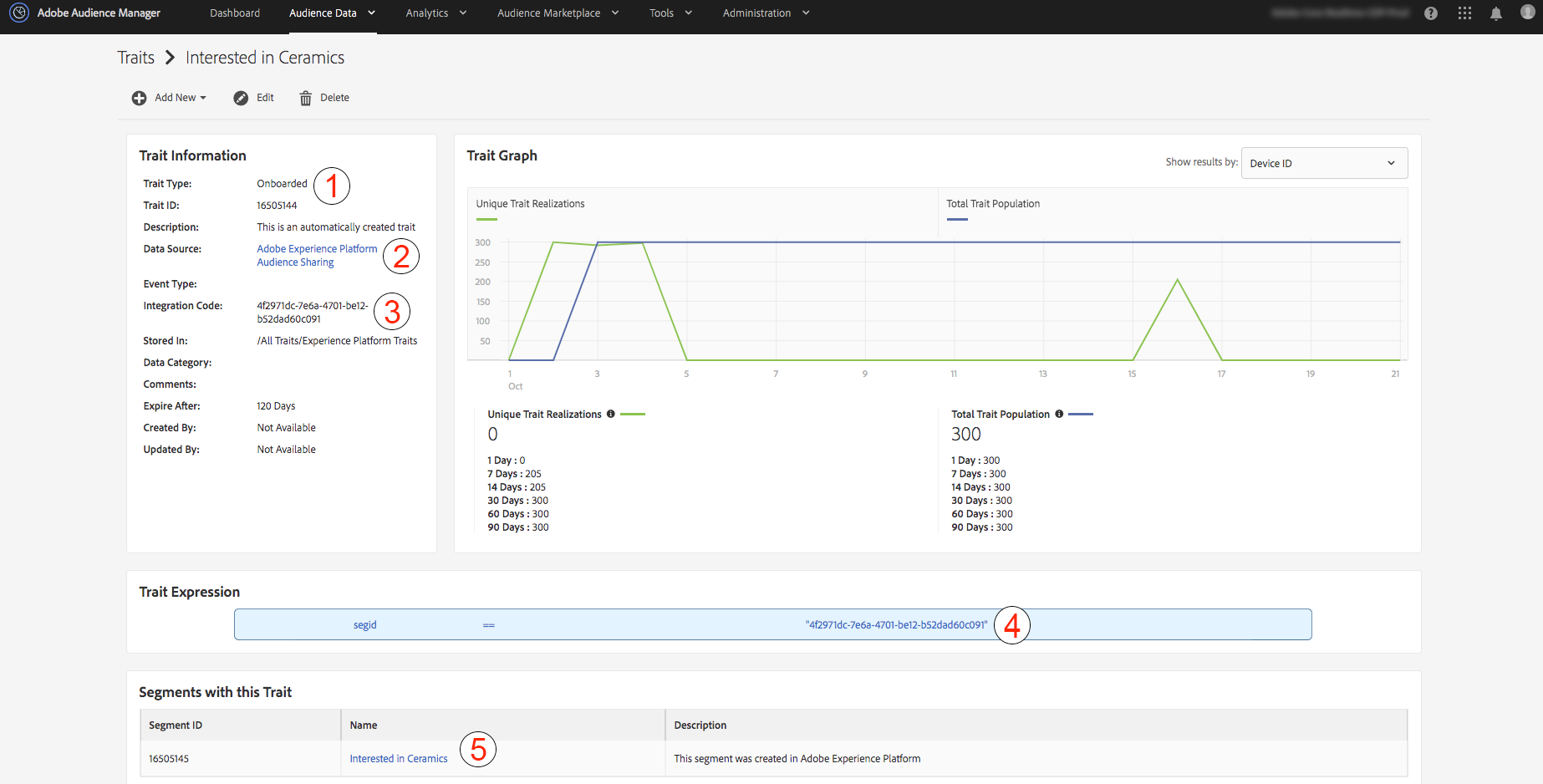
Task: Open the help question mark icon
Action: (1431, 13)
